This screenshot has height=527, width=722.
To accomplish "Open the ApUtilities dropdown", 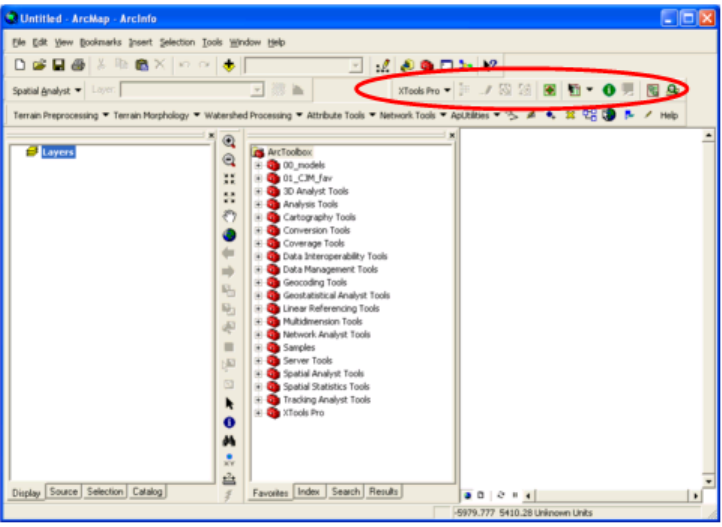I will click(x=475, y=115).
